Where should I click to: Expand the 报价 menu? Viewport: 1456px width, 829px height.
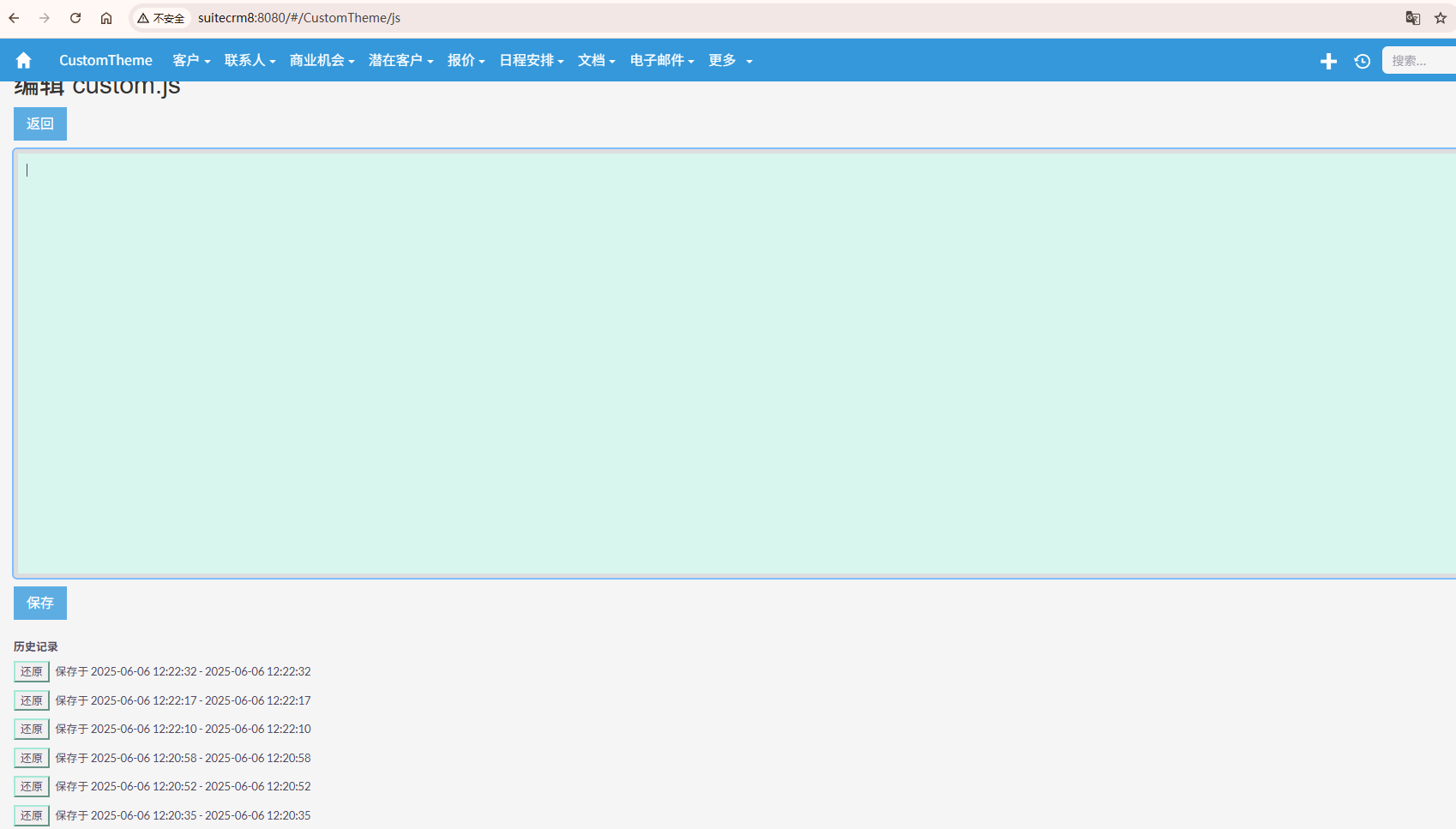tap(466, 60)
